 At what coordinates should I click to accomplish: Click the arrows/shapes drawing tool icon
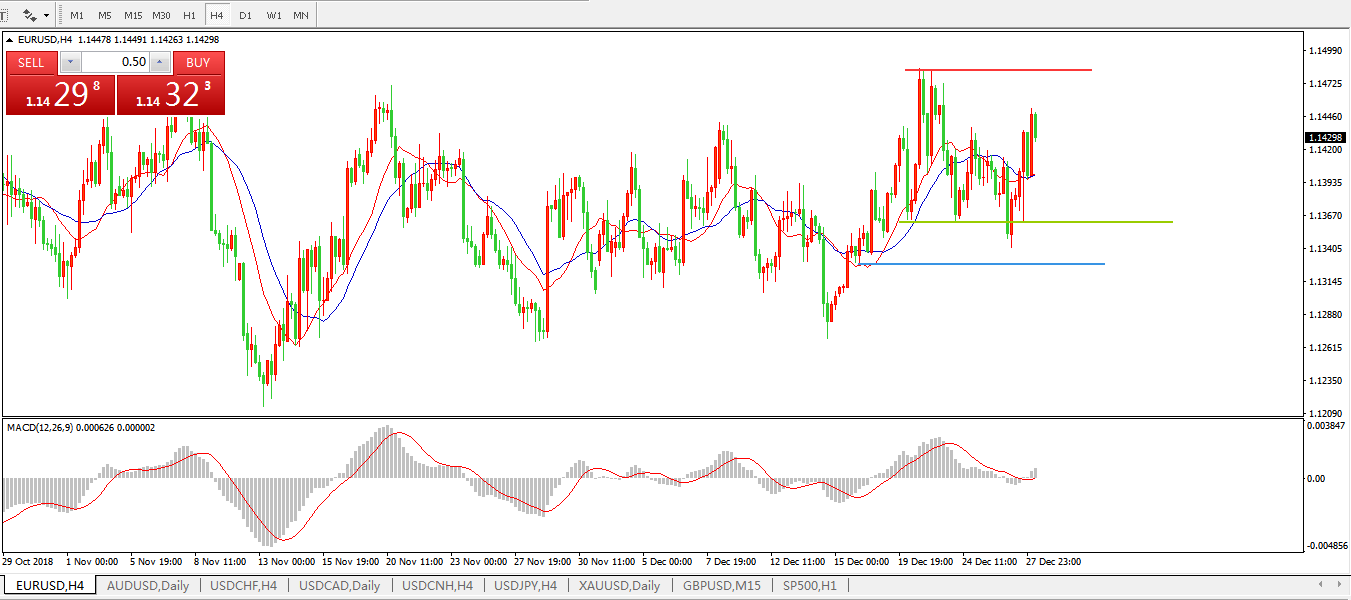(30, 15)
